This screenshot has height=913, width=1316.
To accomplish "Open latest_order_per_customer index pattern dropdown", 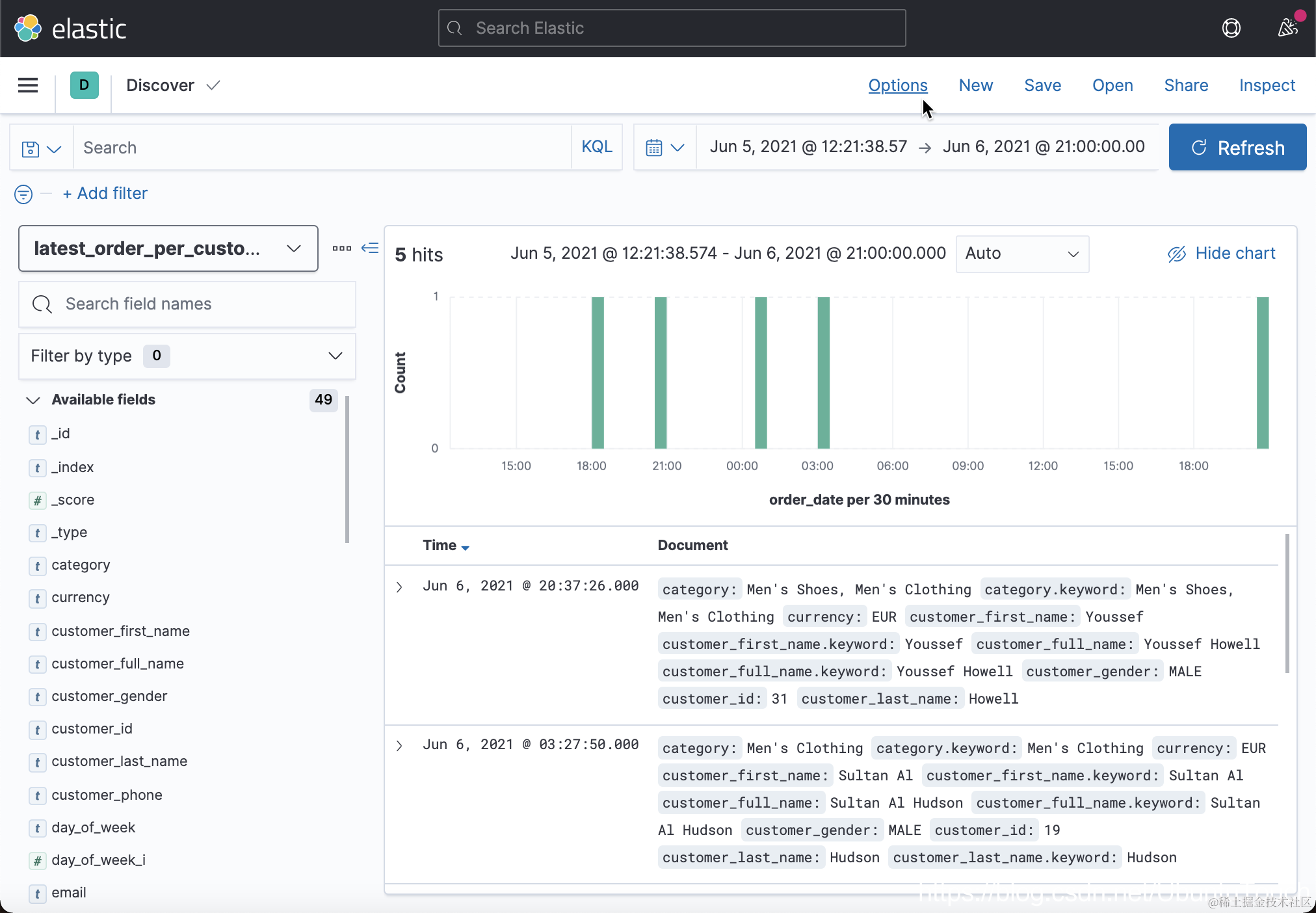I will (x=168, y=248).
